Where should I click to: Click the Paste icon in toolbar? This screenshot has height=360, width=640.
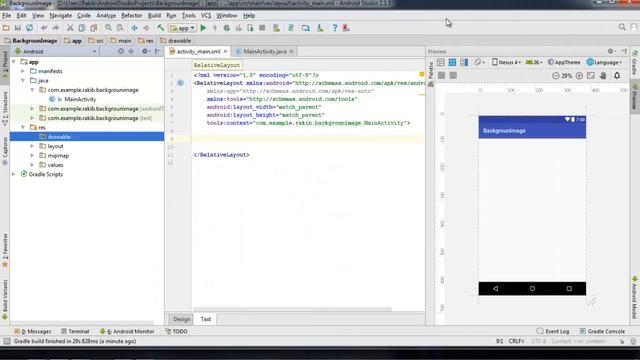tap(93, 28)
